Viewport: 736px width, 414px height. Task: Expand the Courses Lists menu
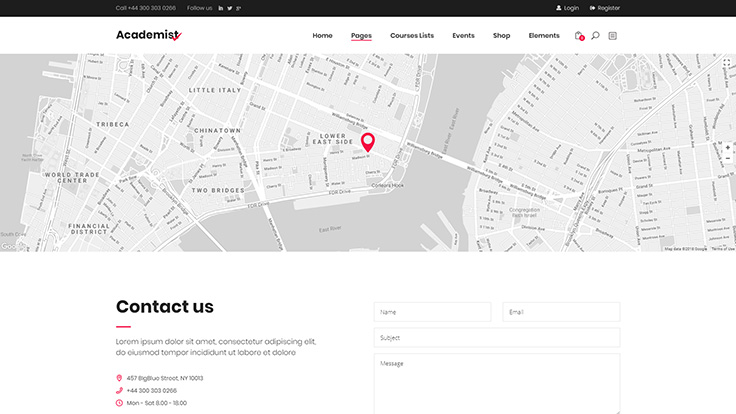(x=412, y=36)
